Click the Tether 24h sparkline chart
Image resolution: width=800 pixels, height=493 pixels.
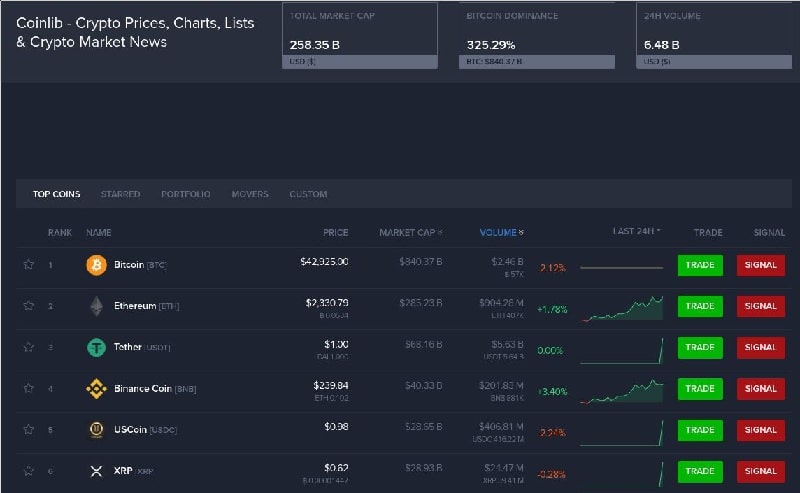621,351
